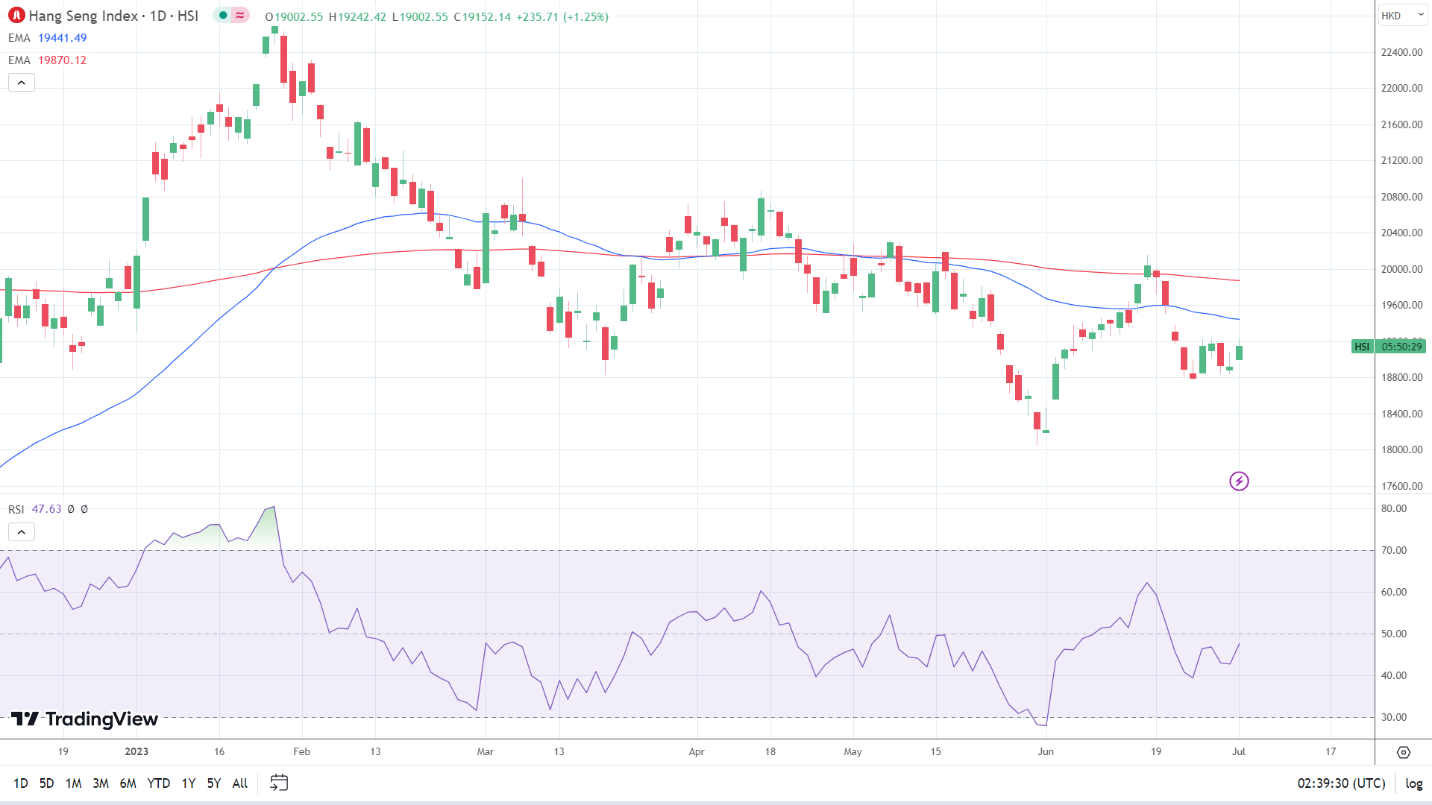Image resolution: width=1432 pixels, height=805 pixels.
Task: Select the All time range
Action: pos(240,783)
